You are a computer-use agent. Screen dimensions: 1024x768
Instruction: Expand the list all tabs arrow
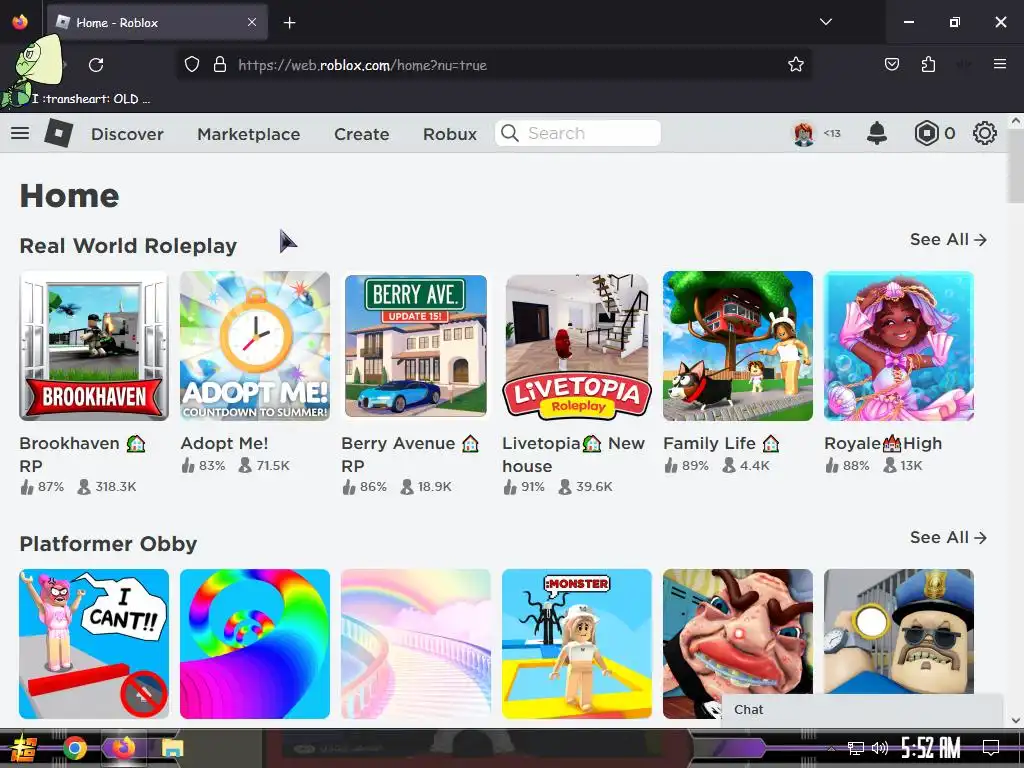pos(825,22)
